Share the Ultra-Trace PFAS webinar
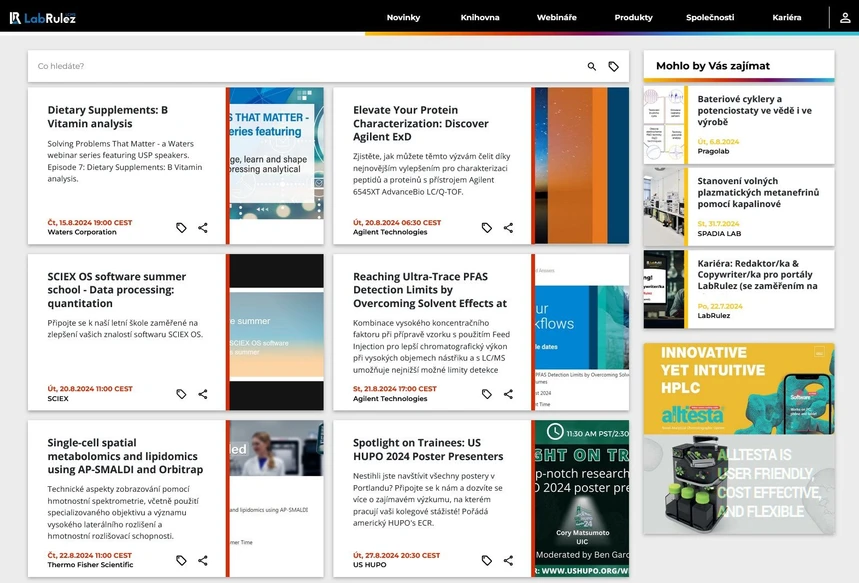Viewport: 859px width, 583px height. [508, 394]
